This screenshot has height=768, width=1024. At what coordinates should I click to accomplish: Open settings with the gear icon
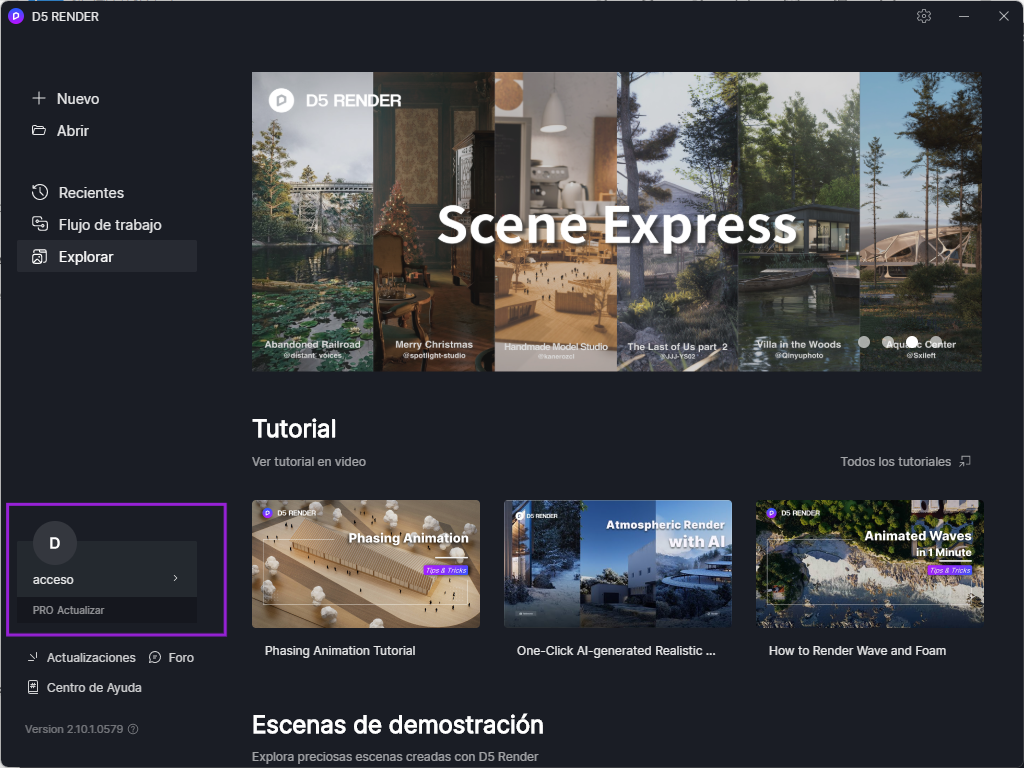tap(924, 16)
